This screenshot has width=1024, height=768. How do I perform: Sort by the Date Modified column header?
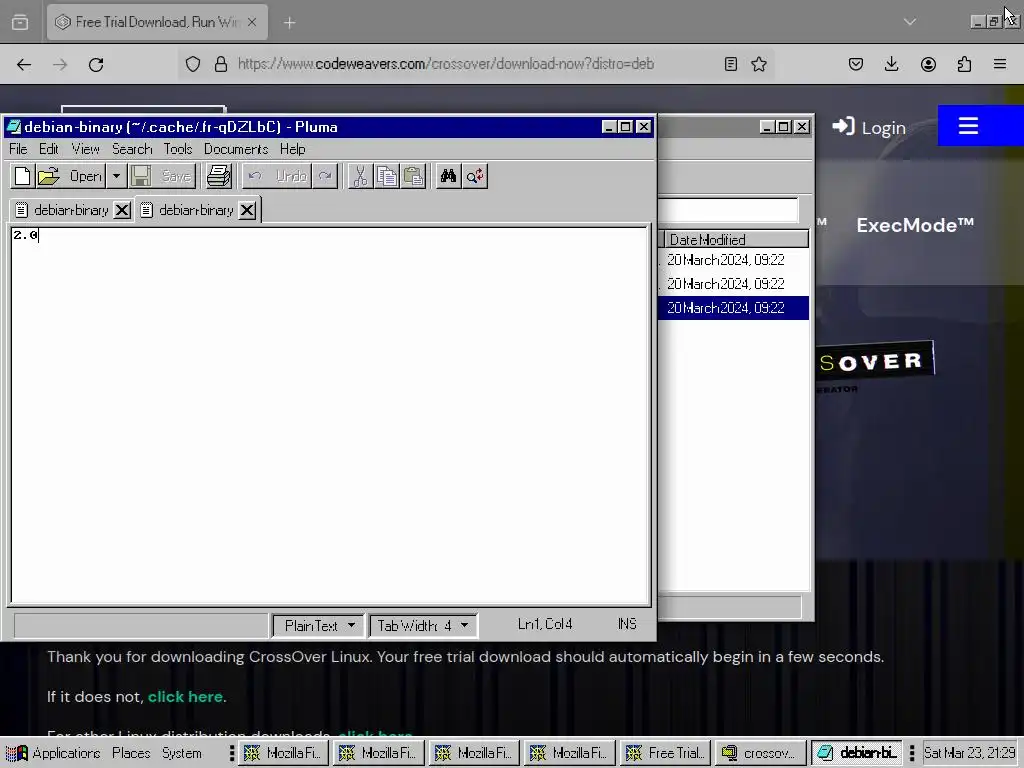point(736,240)
